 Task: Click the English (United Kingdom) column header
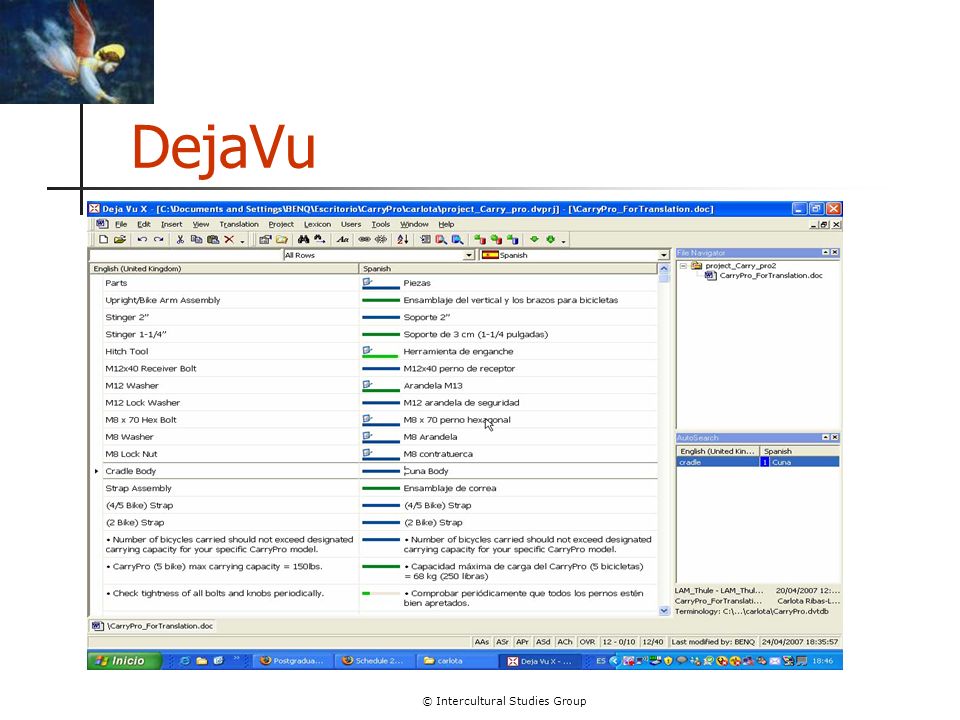(x=223, y=268)
